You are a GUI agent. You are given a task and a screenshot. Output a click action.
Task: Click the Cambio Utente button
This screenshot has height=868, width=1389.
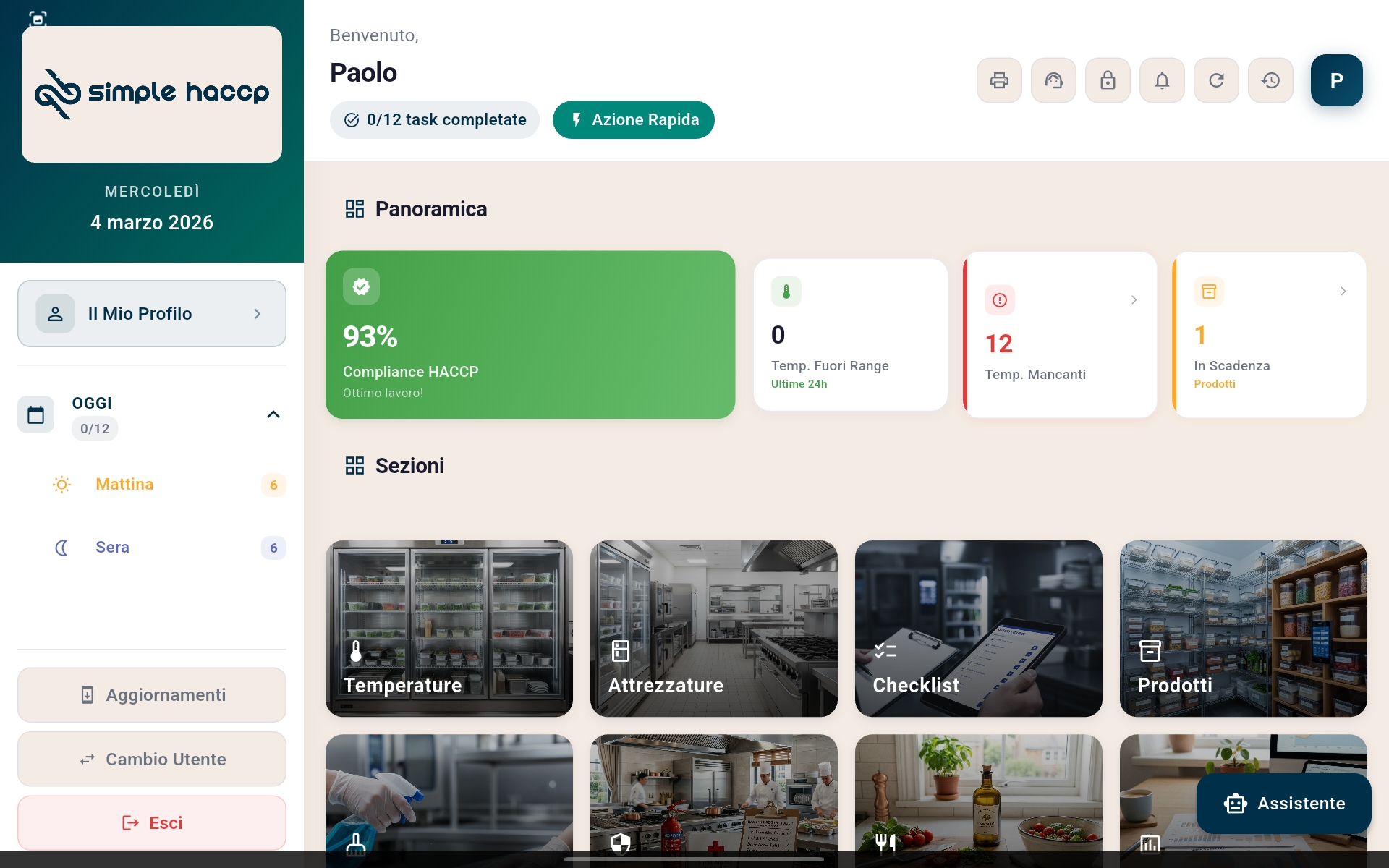(x=151, y=759)
